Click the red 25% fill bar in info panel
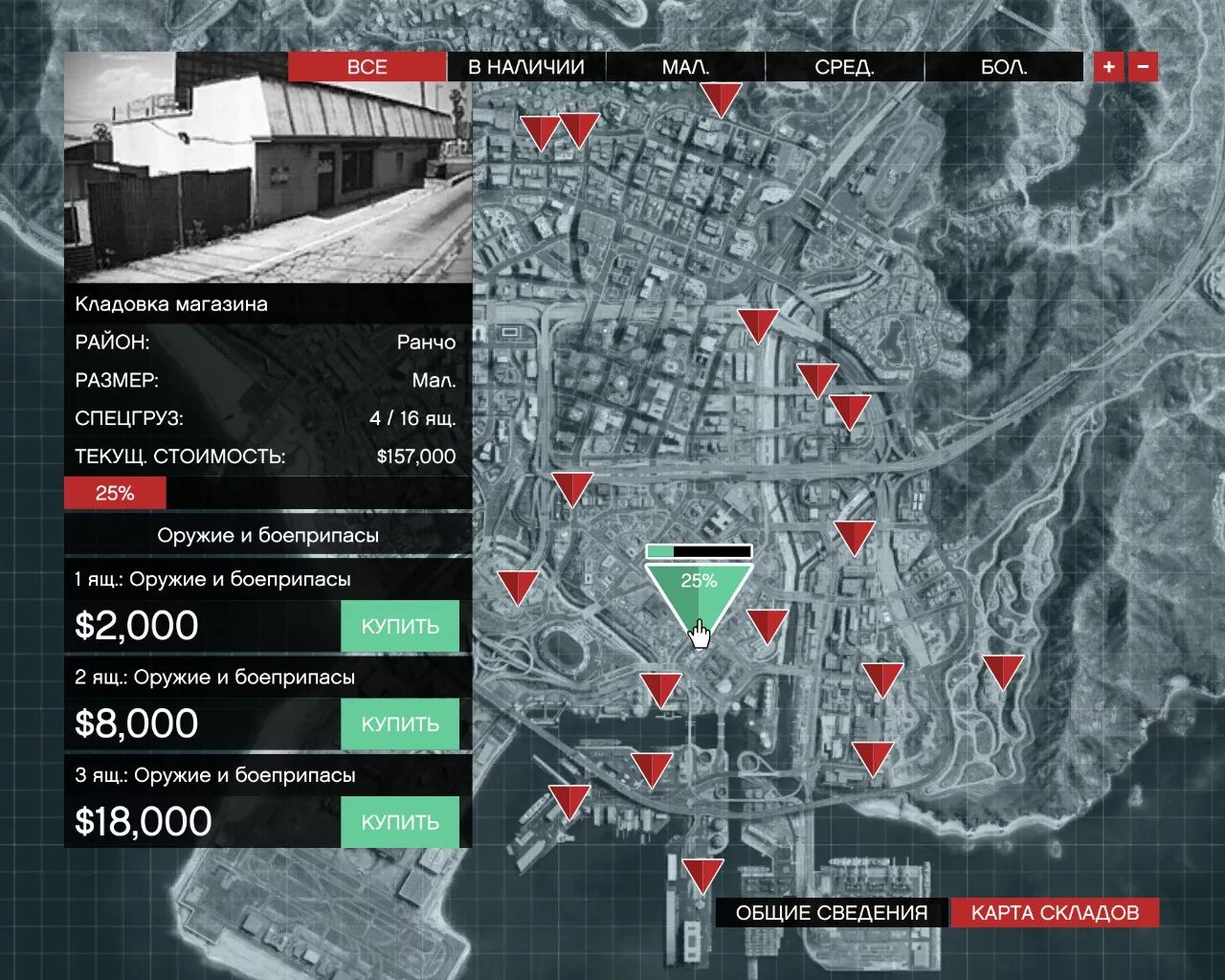The height and width of the screenshot is (980, 1225). click(115, 493)
